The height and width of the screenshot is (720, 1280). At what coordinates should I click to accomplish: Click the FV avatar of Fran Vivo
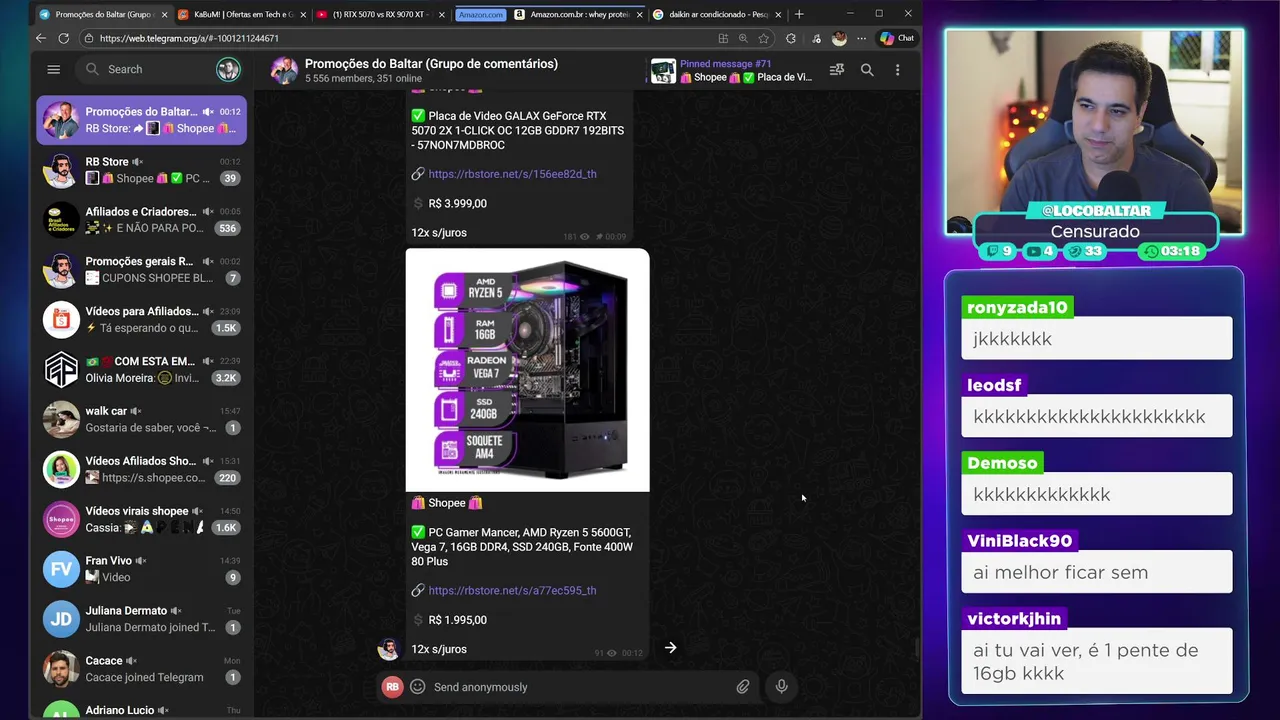click(x=61, y=569)
